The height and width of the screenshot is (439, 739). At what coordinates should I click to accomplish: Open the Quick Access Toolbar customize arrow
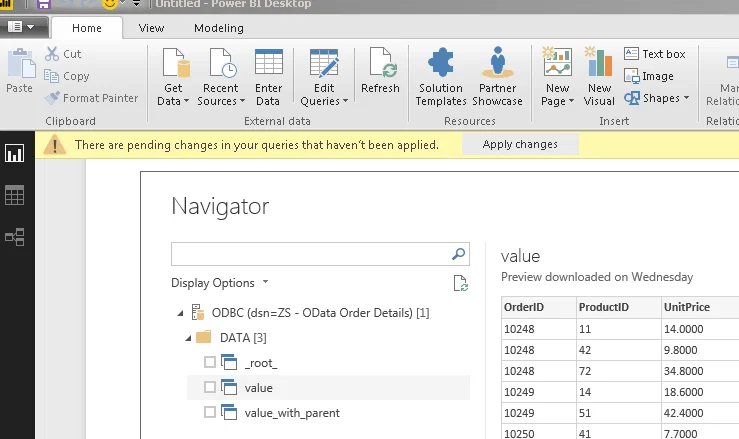pyautogui.click(x=137, y=4)
